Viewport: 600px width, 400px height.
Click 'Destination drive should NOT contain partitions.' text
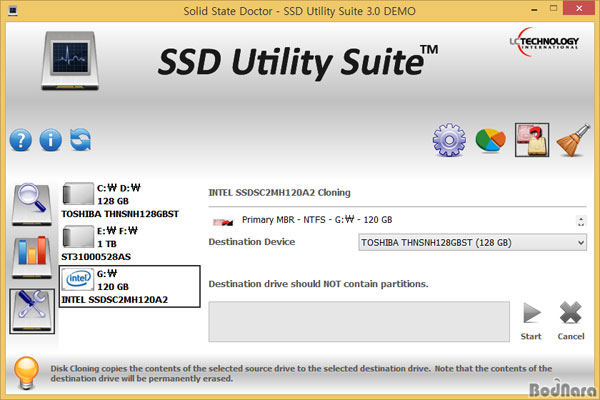point(318,284)
